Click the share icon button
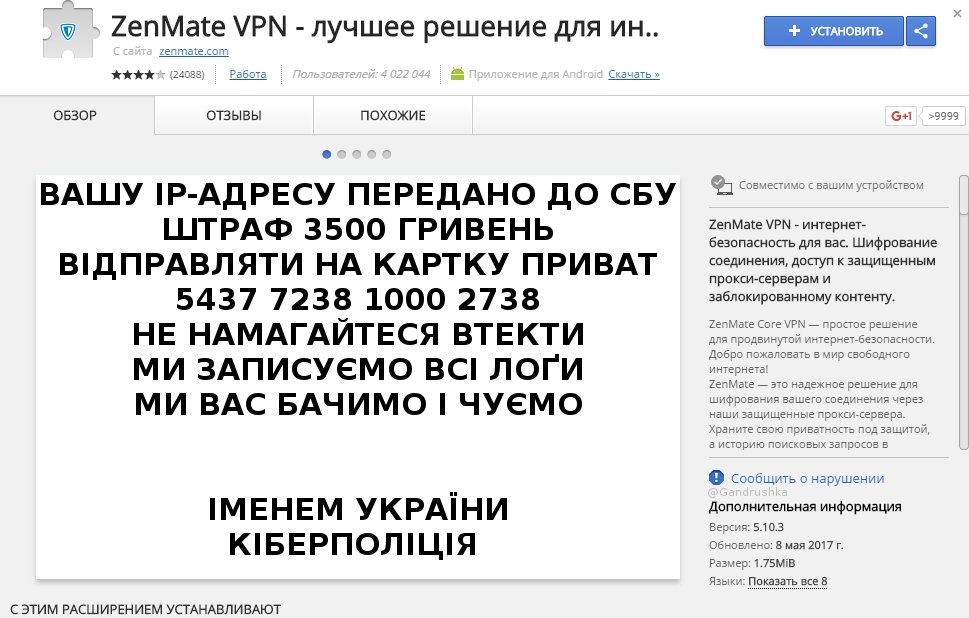This screenshot has width=969, height=618. [921, 31]
